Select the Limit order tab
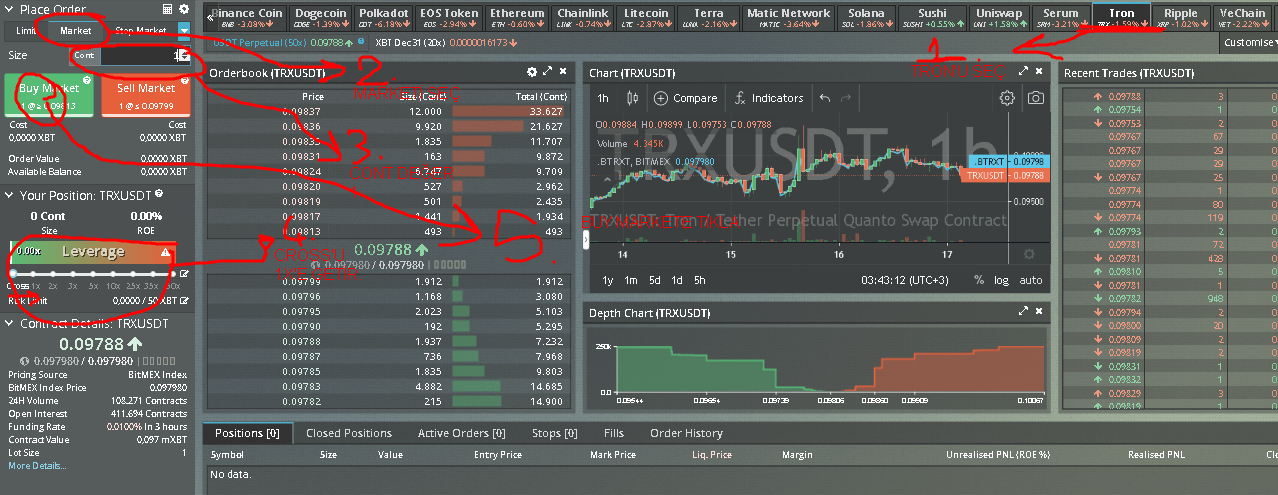This screenshot has height=495, width=1278. [x=25, y=31]
